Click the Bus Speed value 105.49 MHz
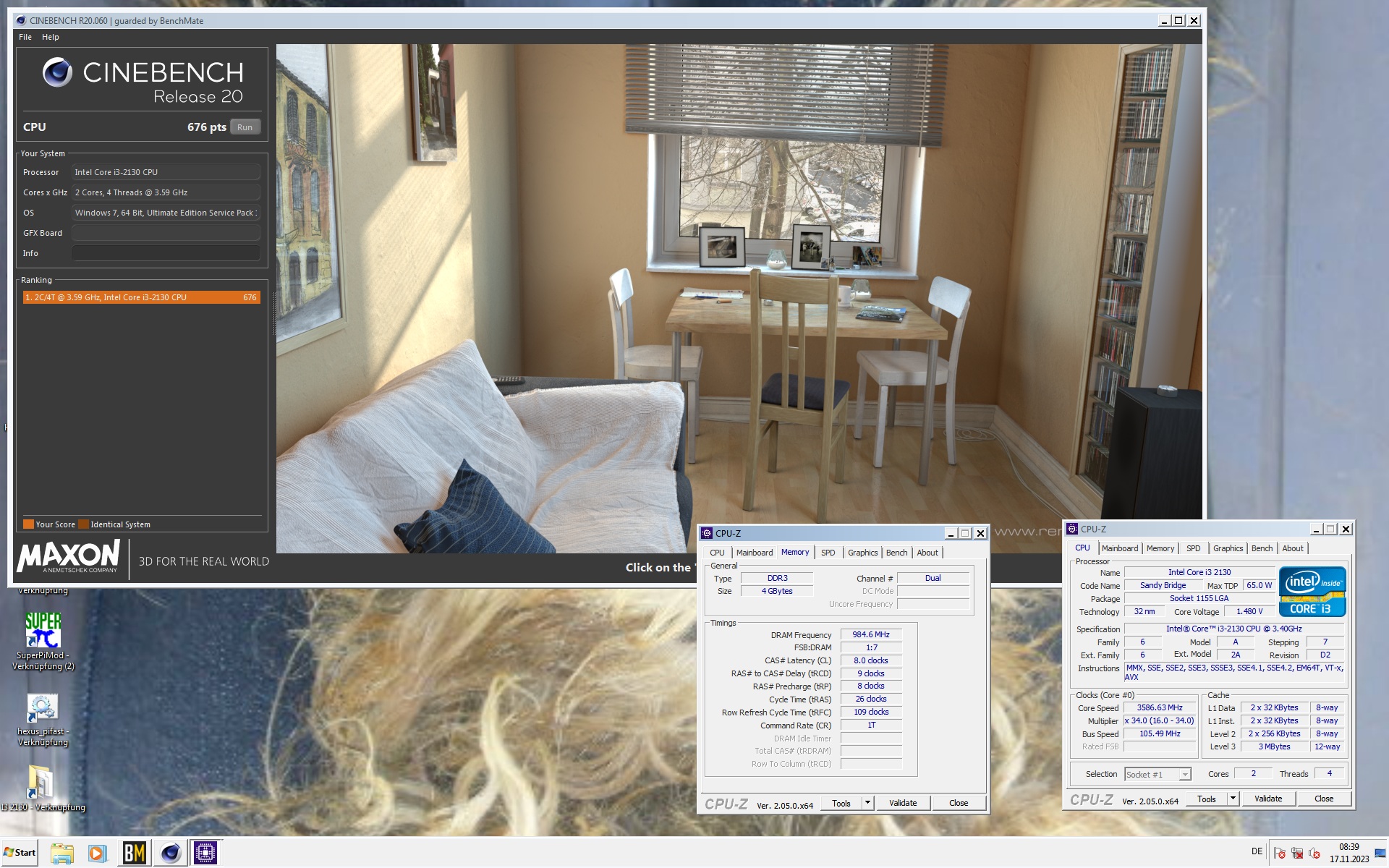Screen dimensions: 1389x868 tap(1160, 733)
